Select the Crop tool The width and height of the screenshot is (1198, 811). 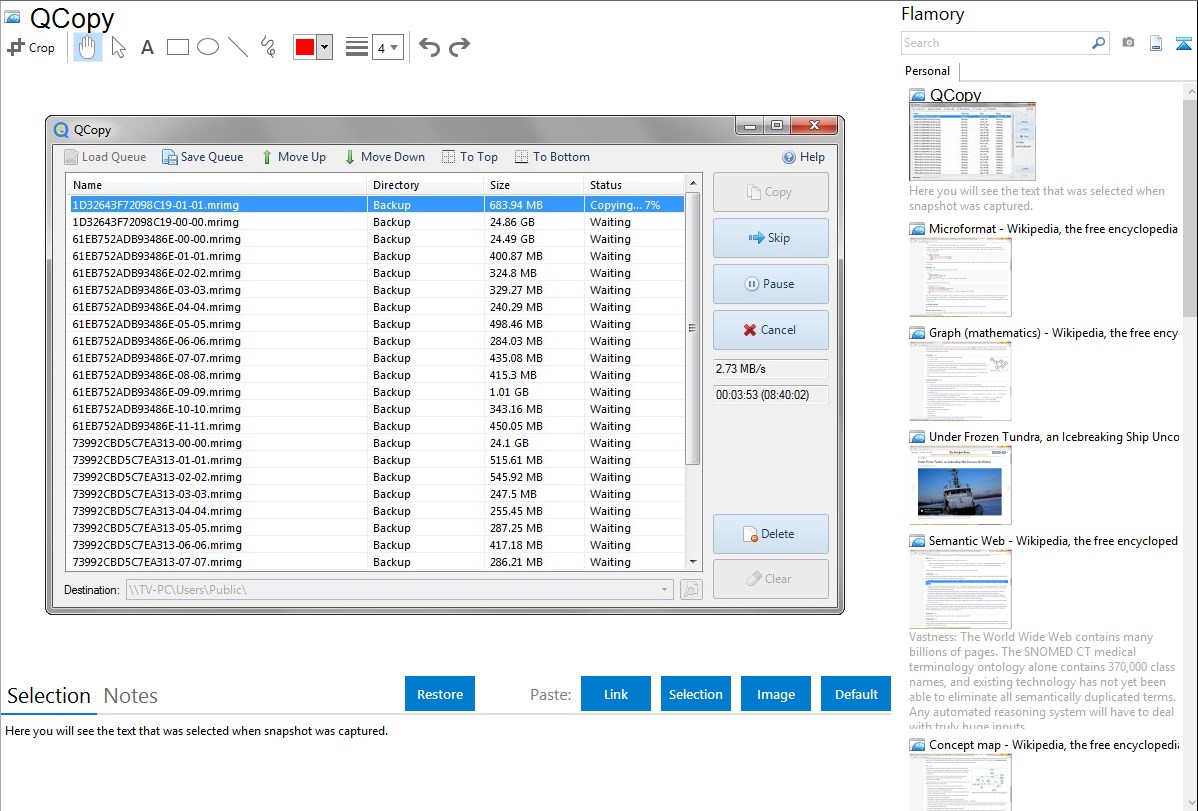click(31, 47)
